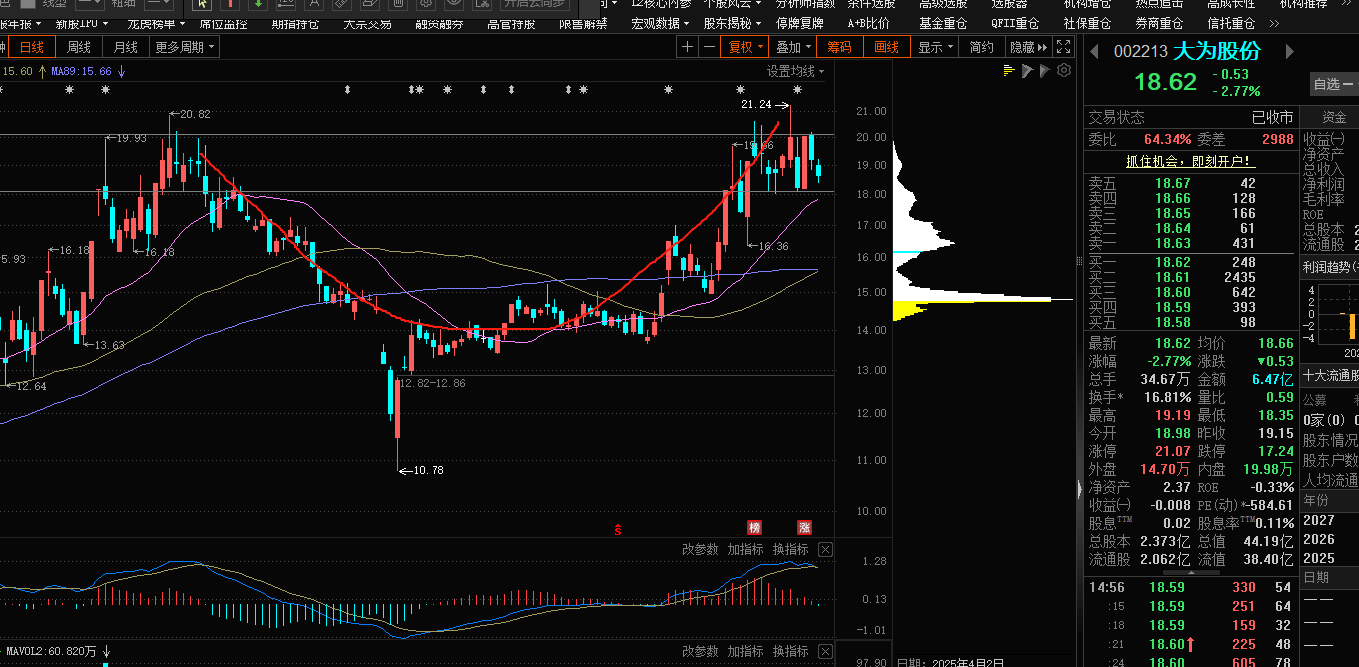Click stock name 大为股份
Image resolution: width=1359 pixels, height=667 pixels.
click(1217, 51)
